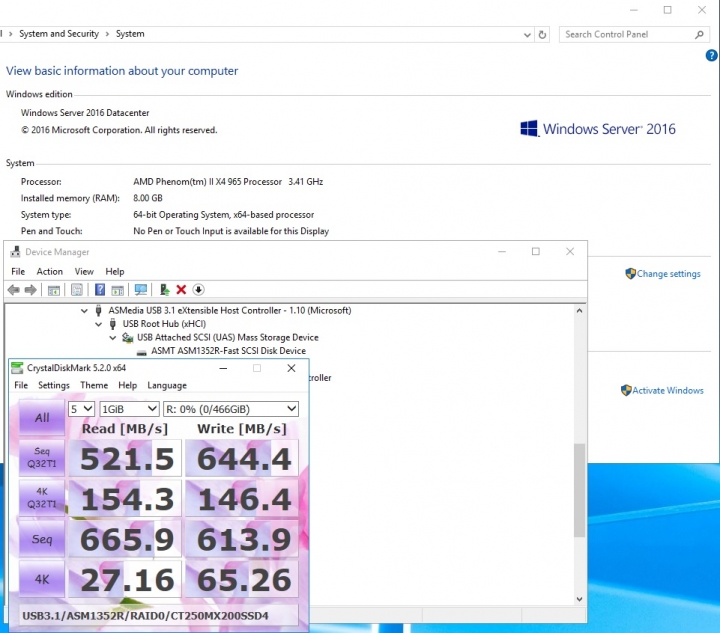The image size is (720, 633).
Task: Click Device Manager vertical scrollbar thumb
Action: click(579, 490)
